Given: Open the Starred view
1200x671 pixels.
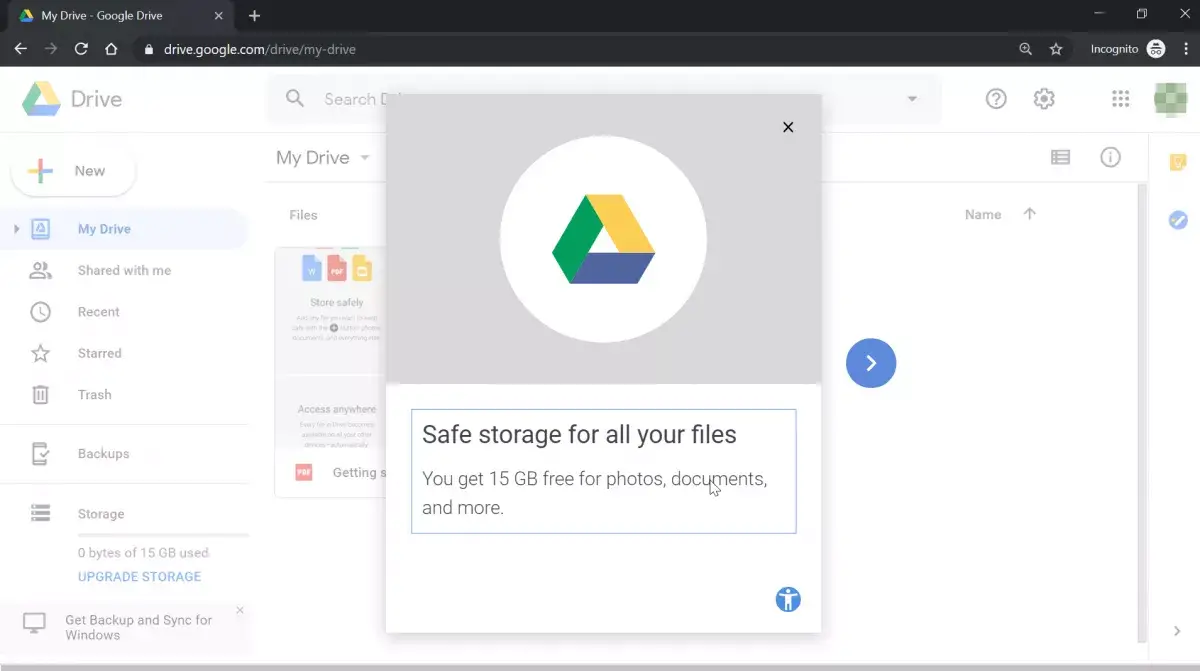Looking at the screenshot, I should click(x=99, y=353).
